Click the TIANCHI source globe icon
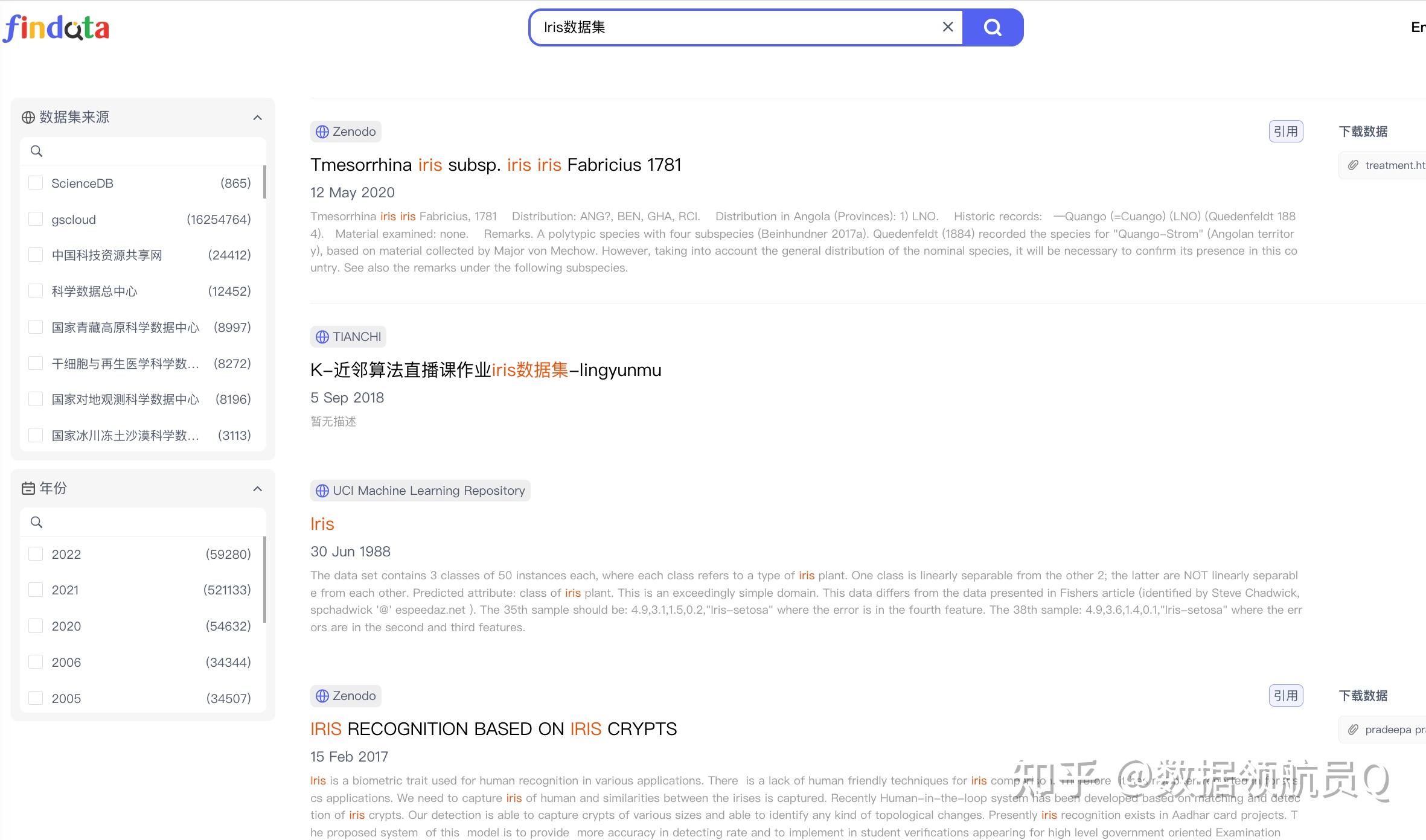 (x=322, y=336)
